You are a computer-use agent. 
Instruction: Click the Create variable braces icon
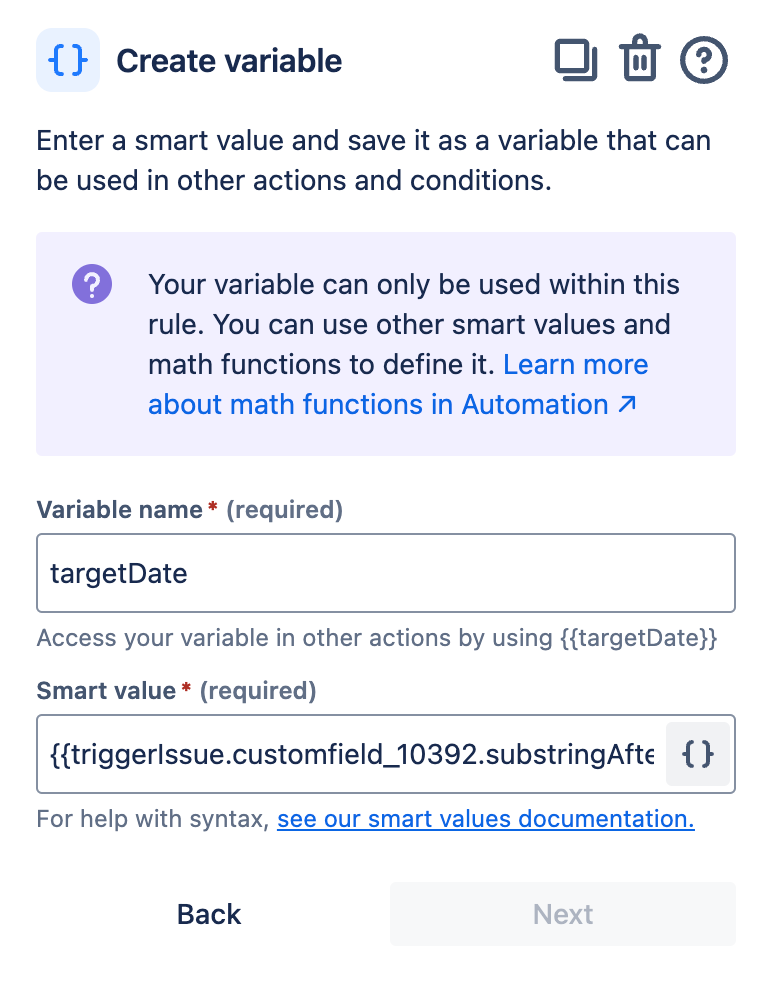coord(67,60)
